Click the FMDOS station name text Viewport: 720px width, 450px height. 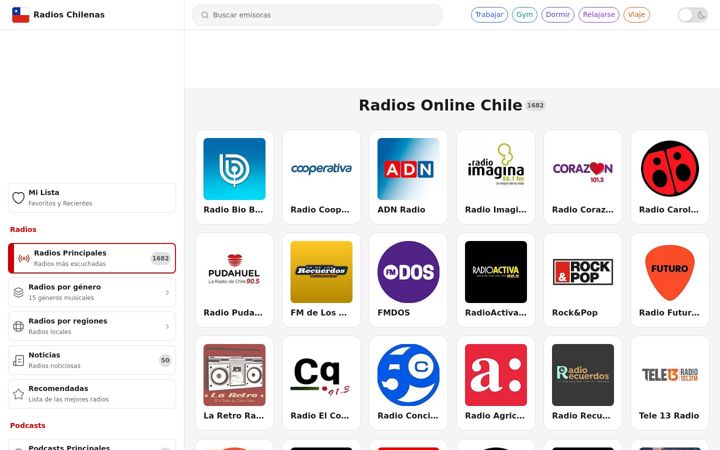click(x=394, y=313)
